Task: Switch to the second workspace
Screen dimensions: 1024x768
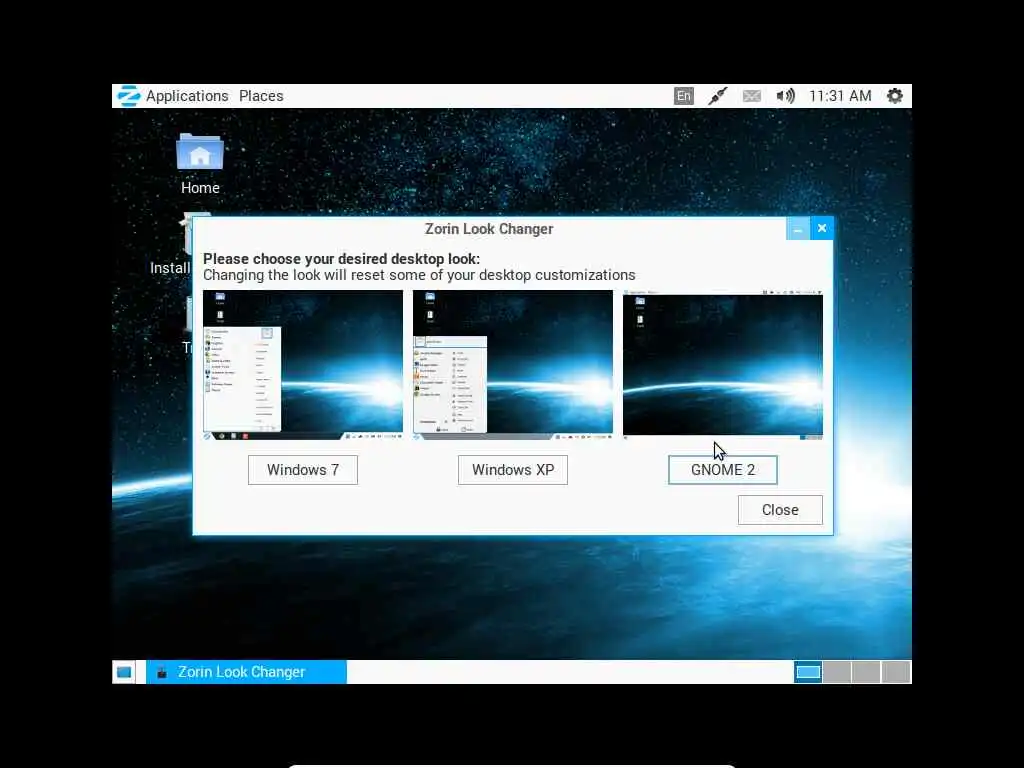Action: (x=837, y=672)
